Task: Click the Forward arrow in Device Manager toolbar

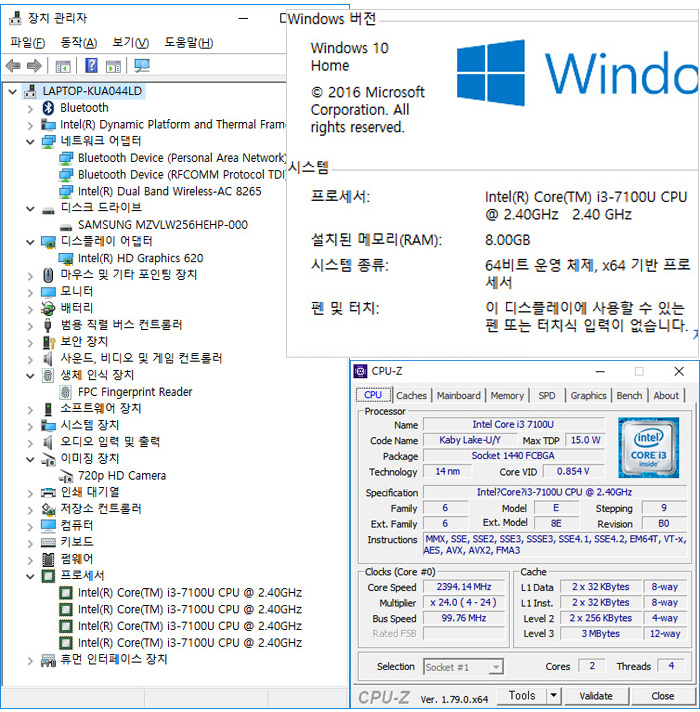Action: tap(34, 66)
